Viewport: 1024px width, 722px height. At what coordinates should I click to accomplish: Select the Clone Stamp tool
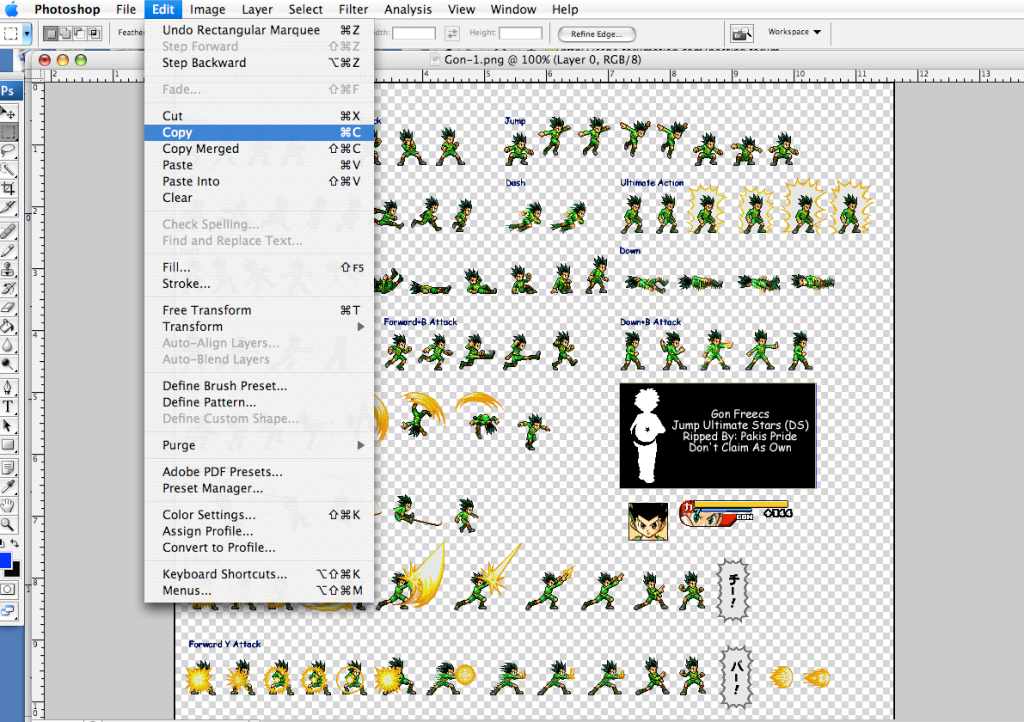[x=8, y=269]
